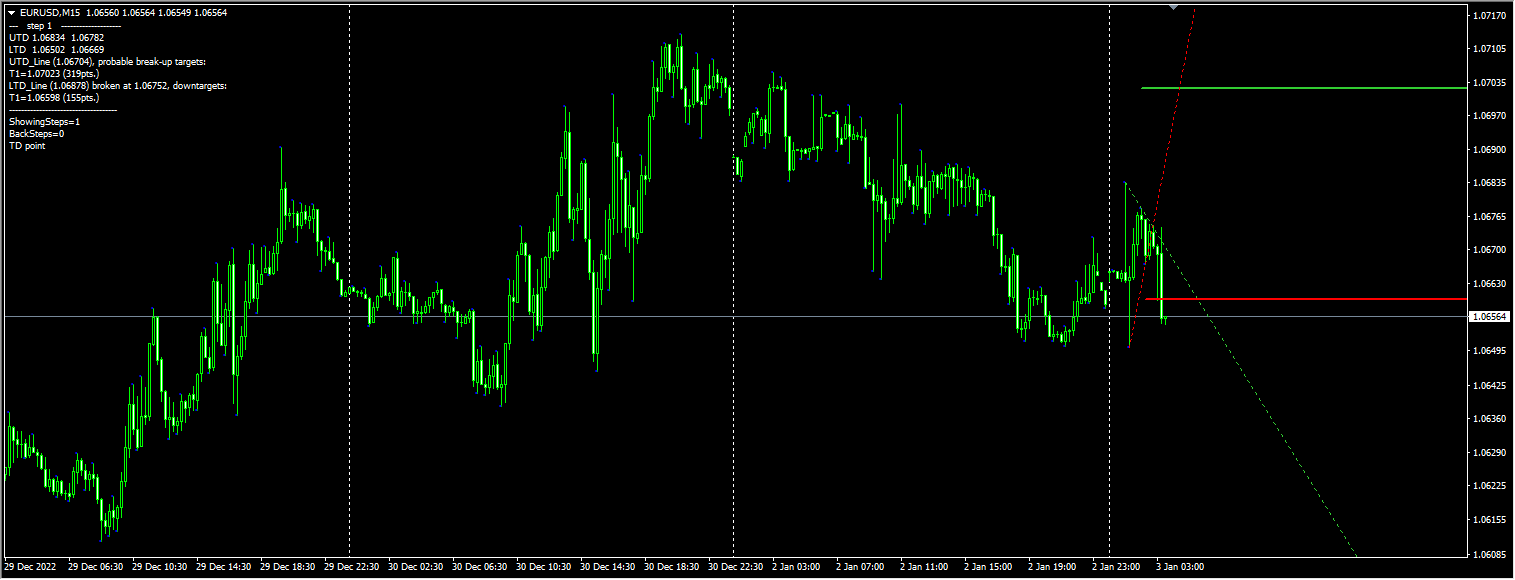
Task: Select the UTD_Line break-up targets text
Action: tap(105, 61)
